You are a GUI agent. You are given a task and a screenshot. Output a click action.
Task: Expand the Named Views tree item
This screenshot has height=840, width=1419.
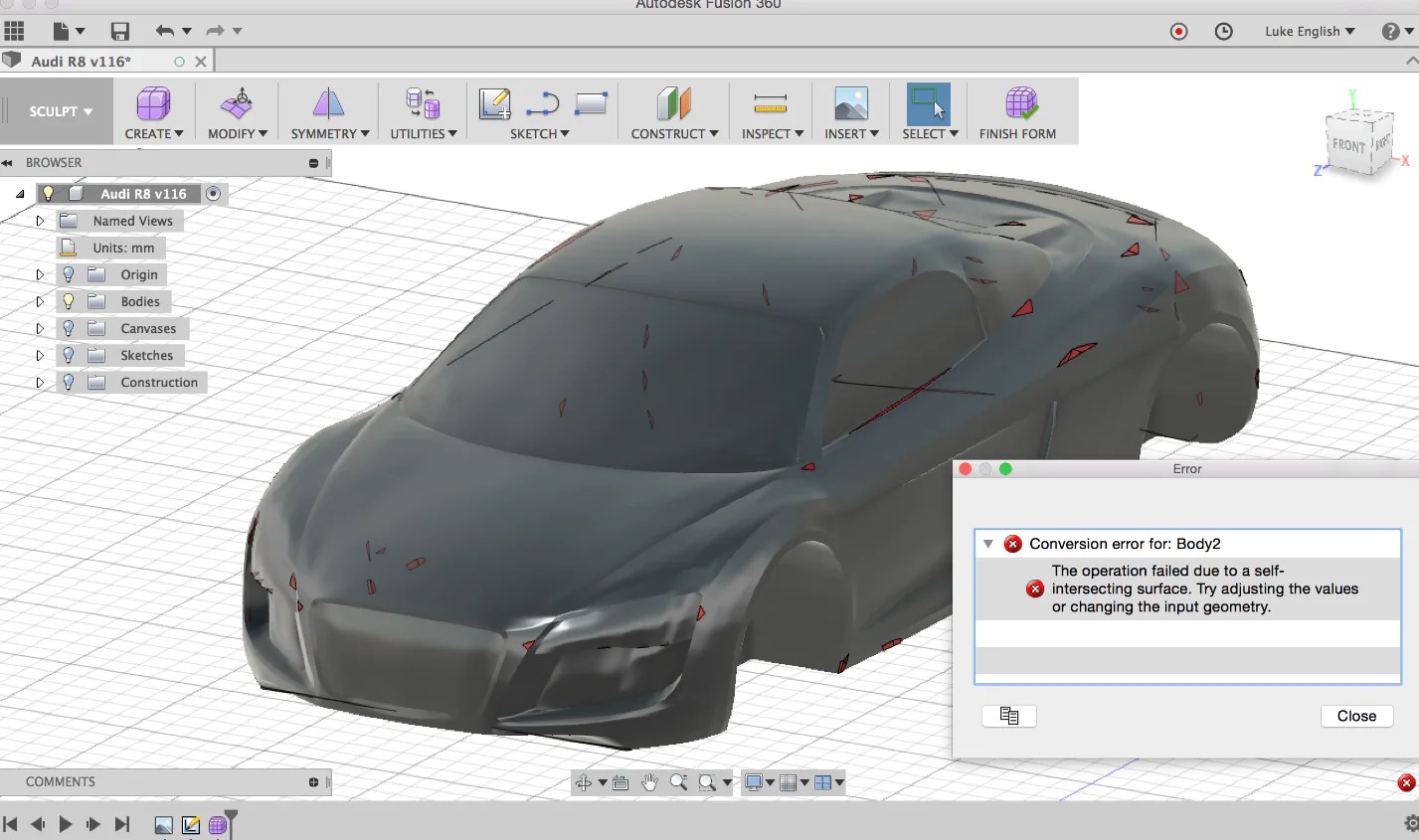pyautogui.click(x=40, y=220)
